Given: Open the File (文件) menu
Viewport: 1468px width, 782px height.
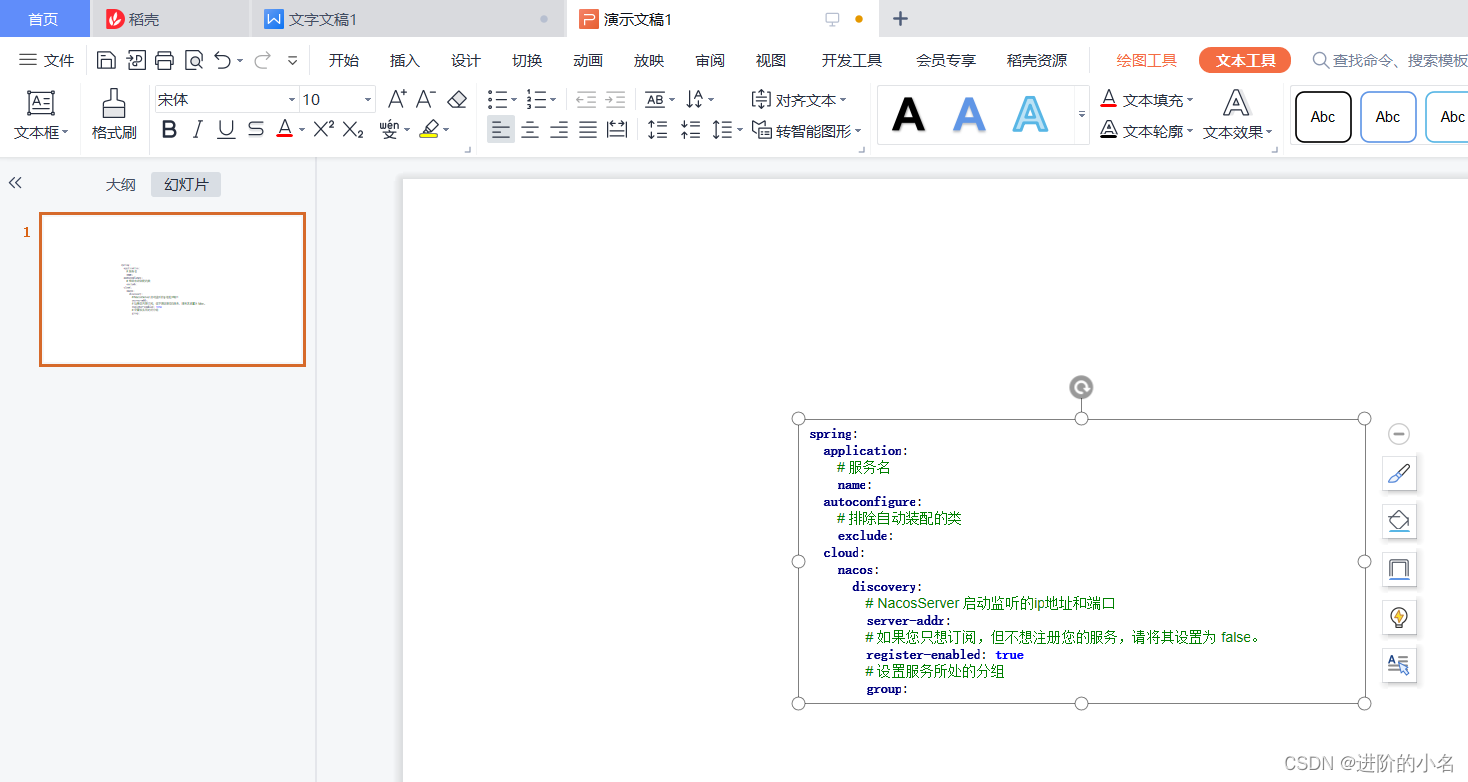Looking at the screenshot, I should pos(47,60).
